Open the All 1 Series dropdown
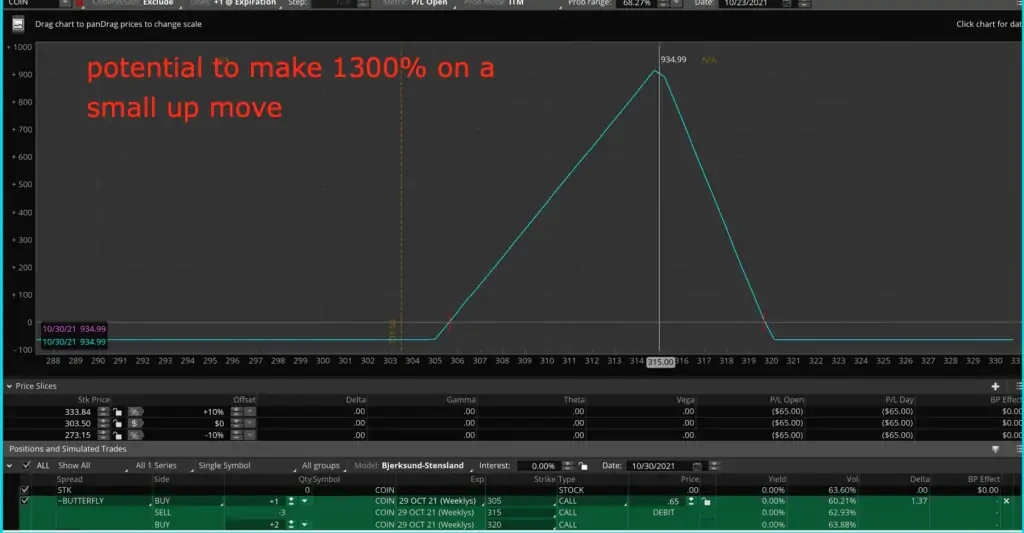This screenshot has height=533, width=1024. coord(163,466)
